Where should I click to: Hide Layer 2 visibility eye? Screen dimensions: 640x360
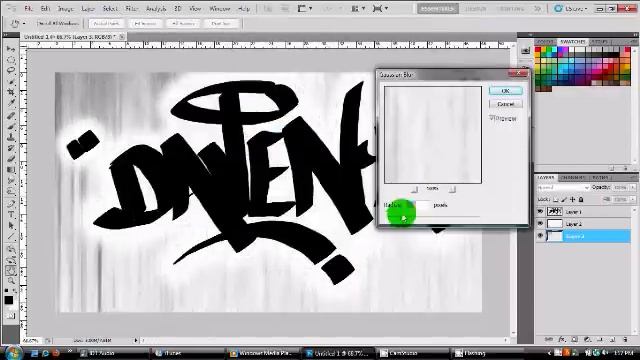[x=540, y=224]
